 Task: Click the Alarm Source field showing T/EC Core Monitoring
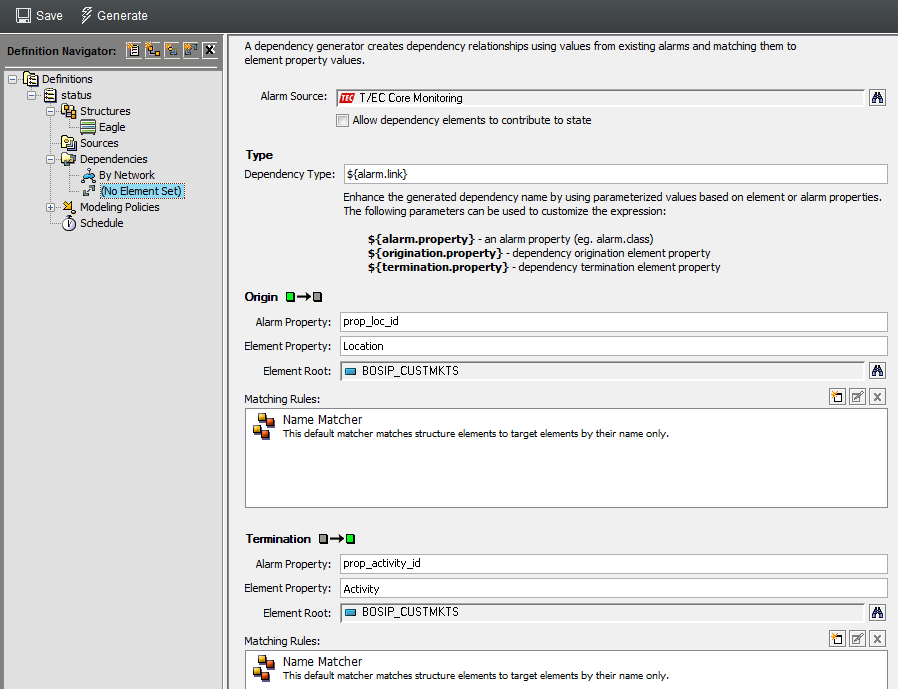(600, 98)
